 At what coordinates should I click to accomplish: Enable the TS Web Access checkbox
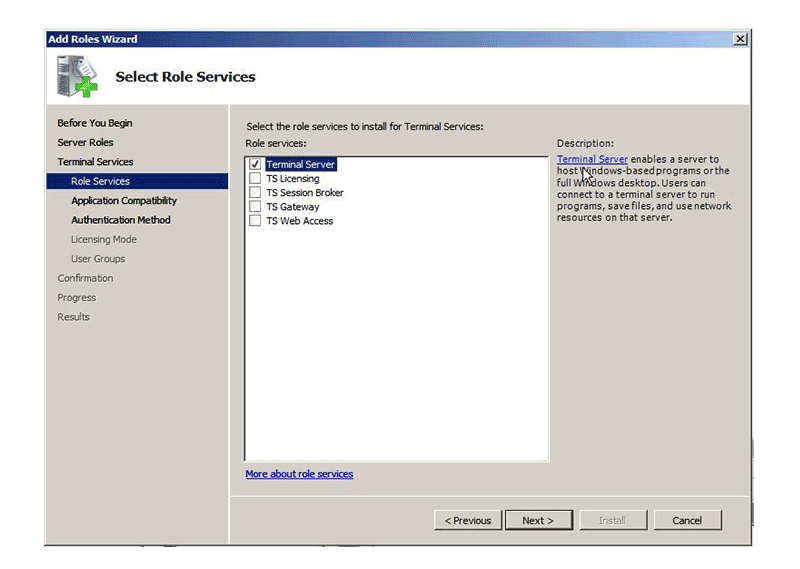pos(255,220)
